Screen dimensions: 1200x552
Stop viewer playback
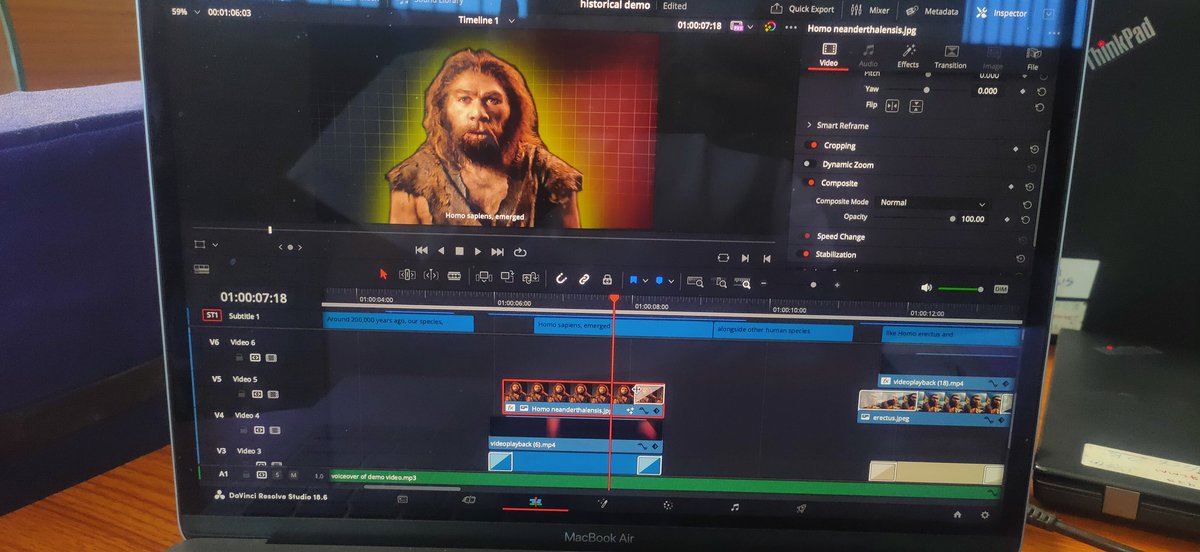click(x=460, y=251)
